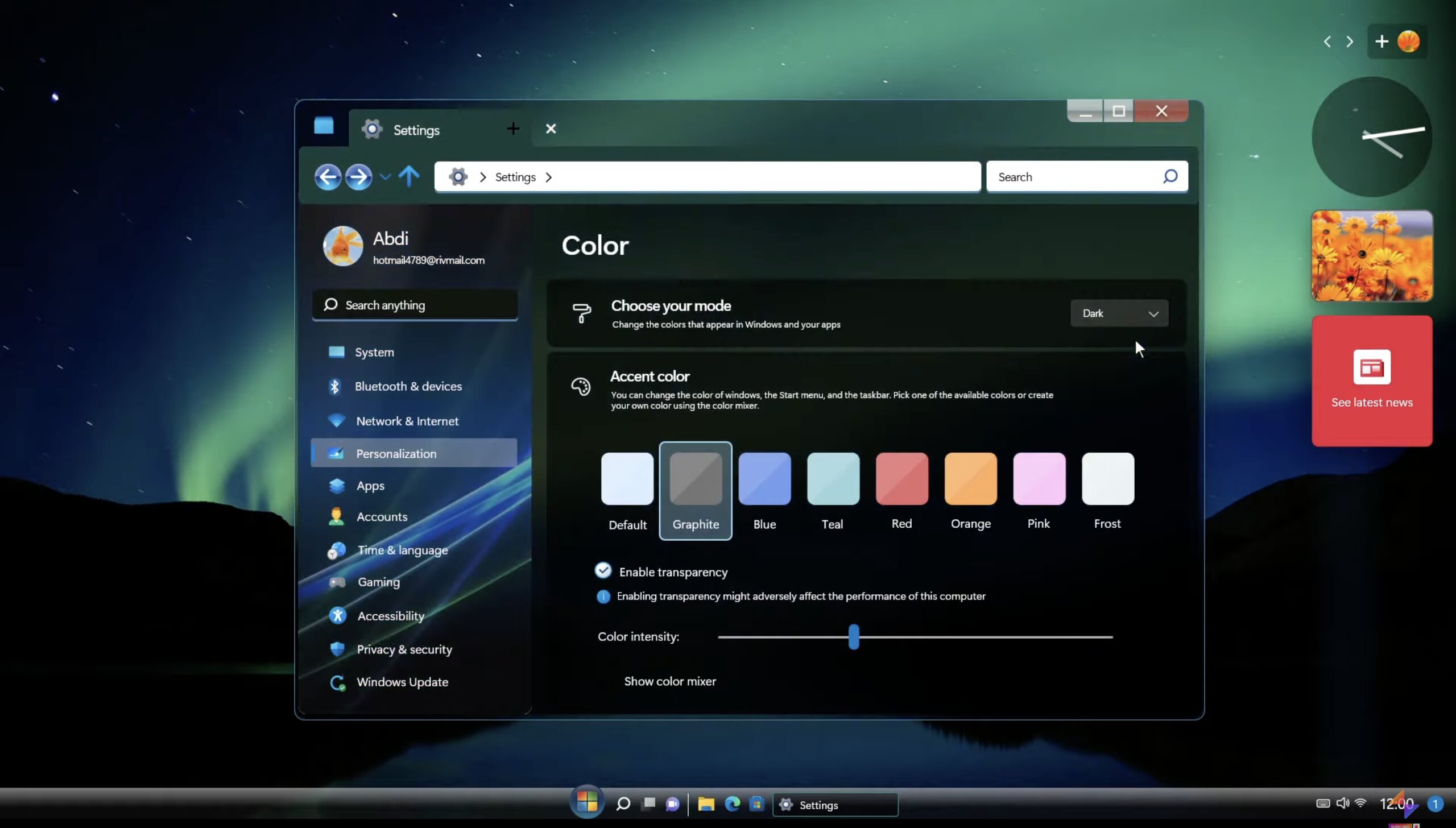The image size is (1456, 828).
Task: Uncheck Enable transparency
Action: [603, 570]
